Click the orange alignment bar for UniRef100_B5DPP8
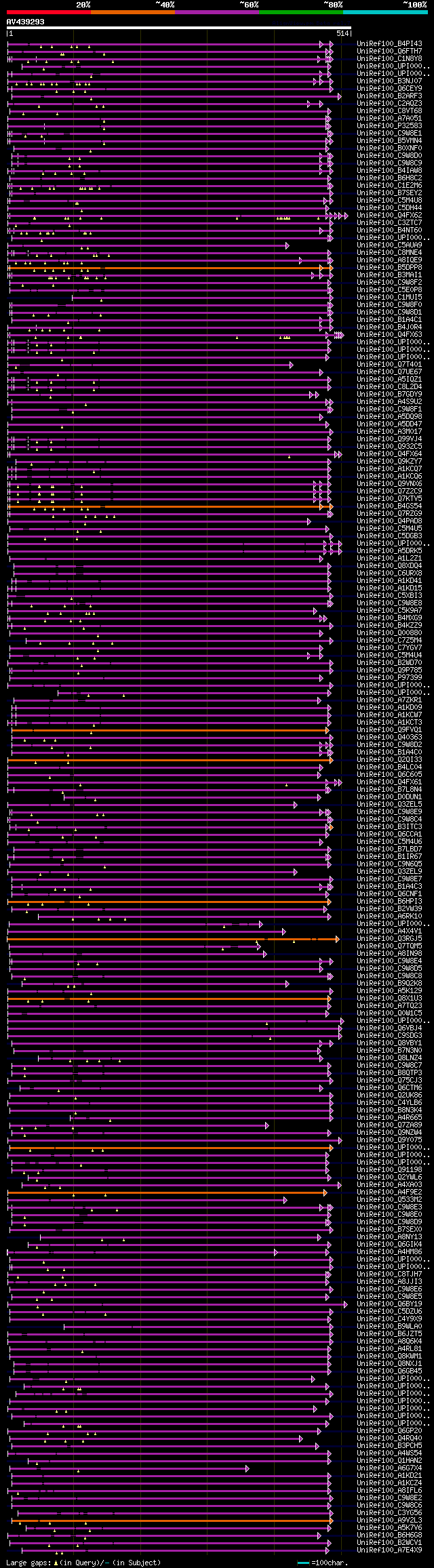Viewport: 434px width, 1568px height. point(170,268)
